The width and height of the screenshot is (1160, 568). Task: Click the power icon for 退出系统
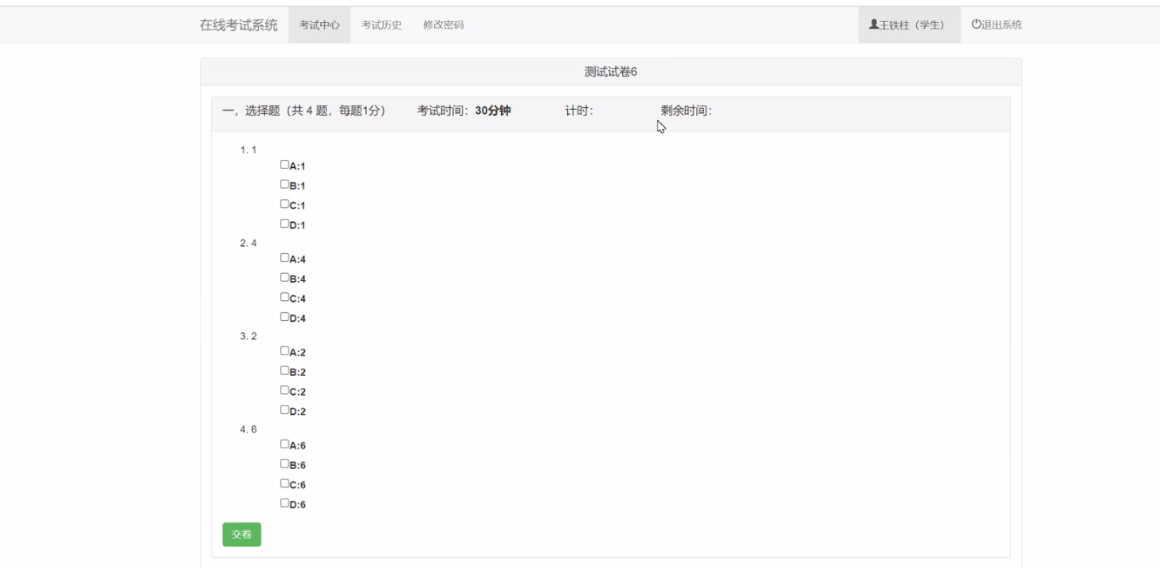tap(976, 24)
